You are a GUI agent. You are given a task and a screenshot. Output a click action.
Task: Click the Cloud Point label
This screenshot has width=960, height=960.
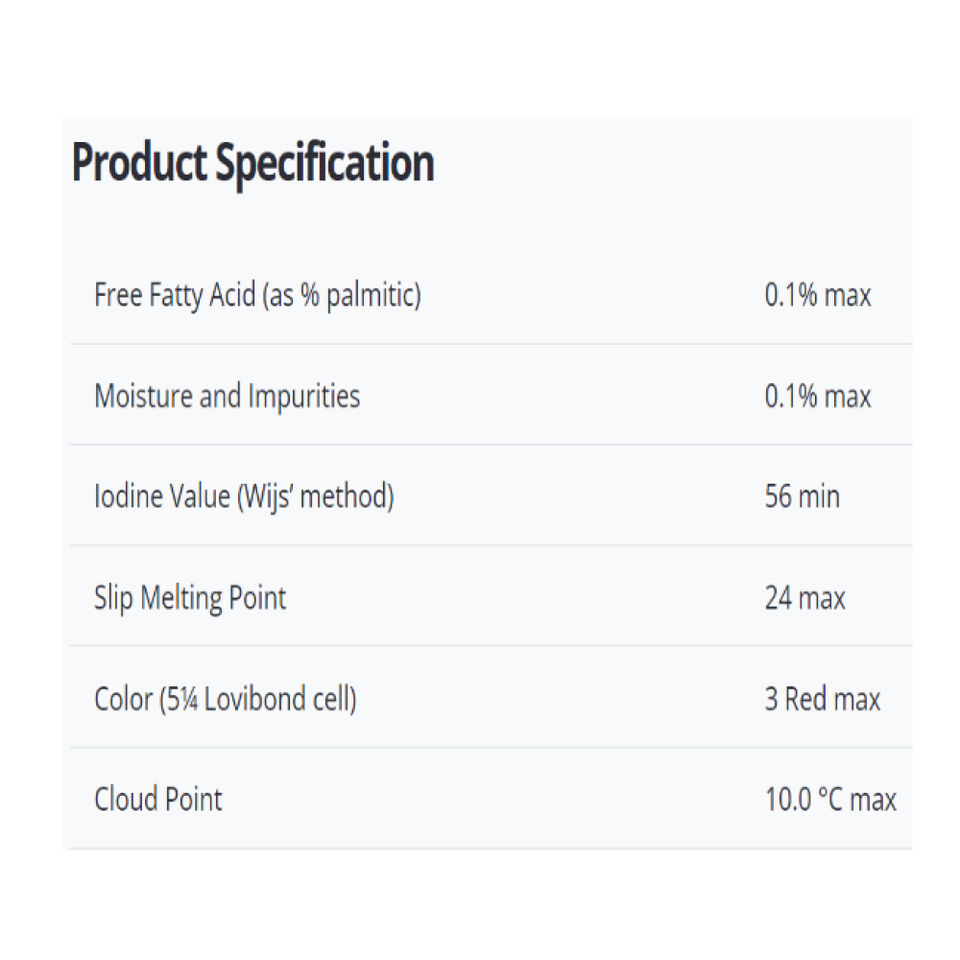pos(158,799)
